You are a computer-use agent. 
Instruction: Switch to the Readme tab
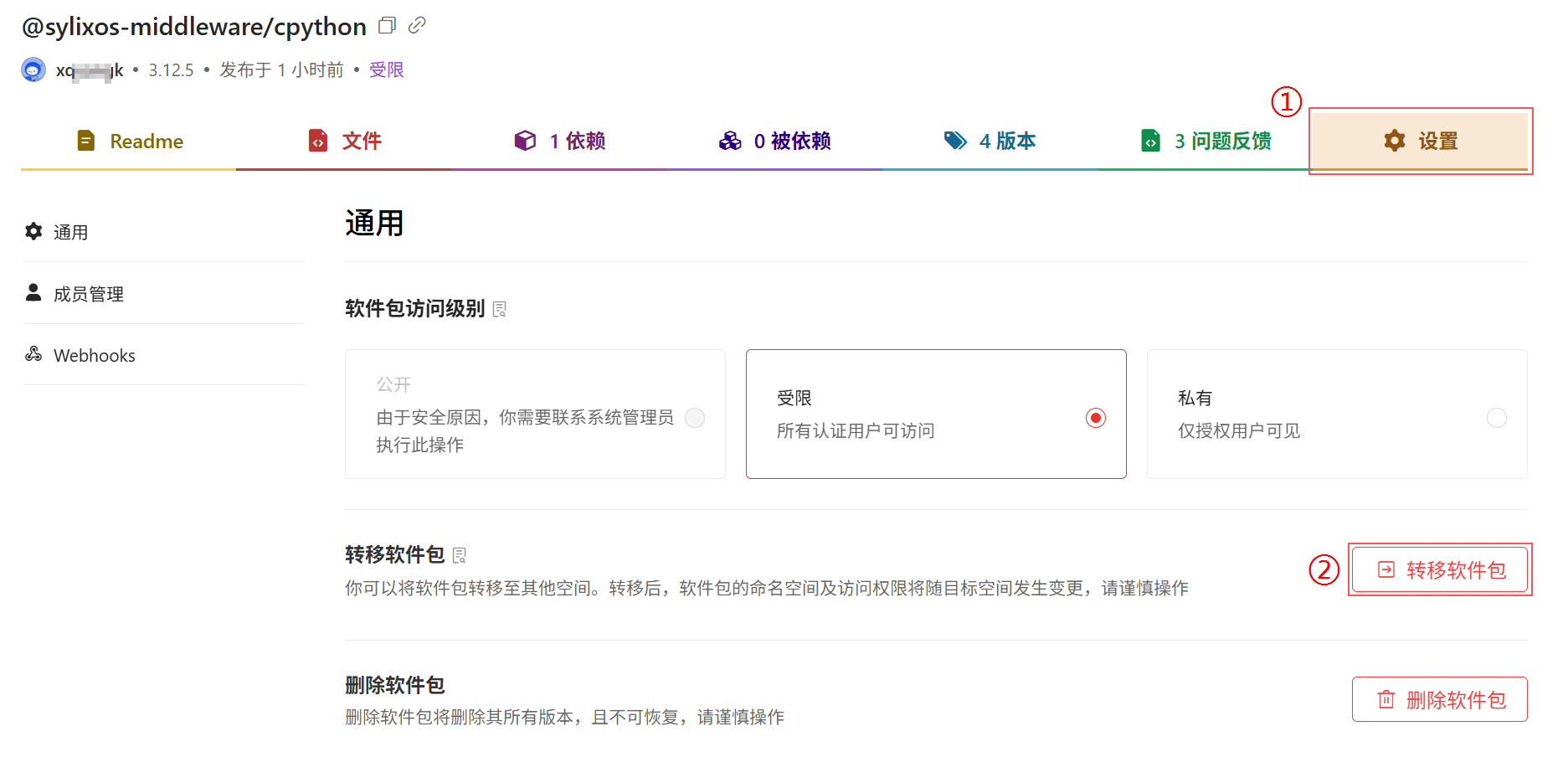(x=130, y=141)
